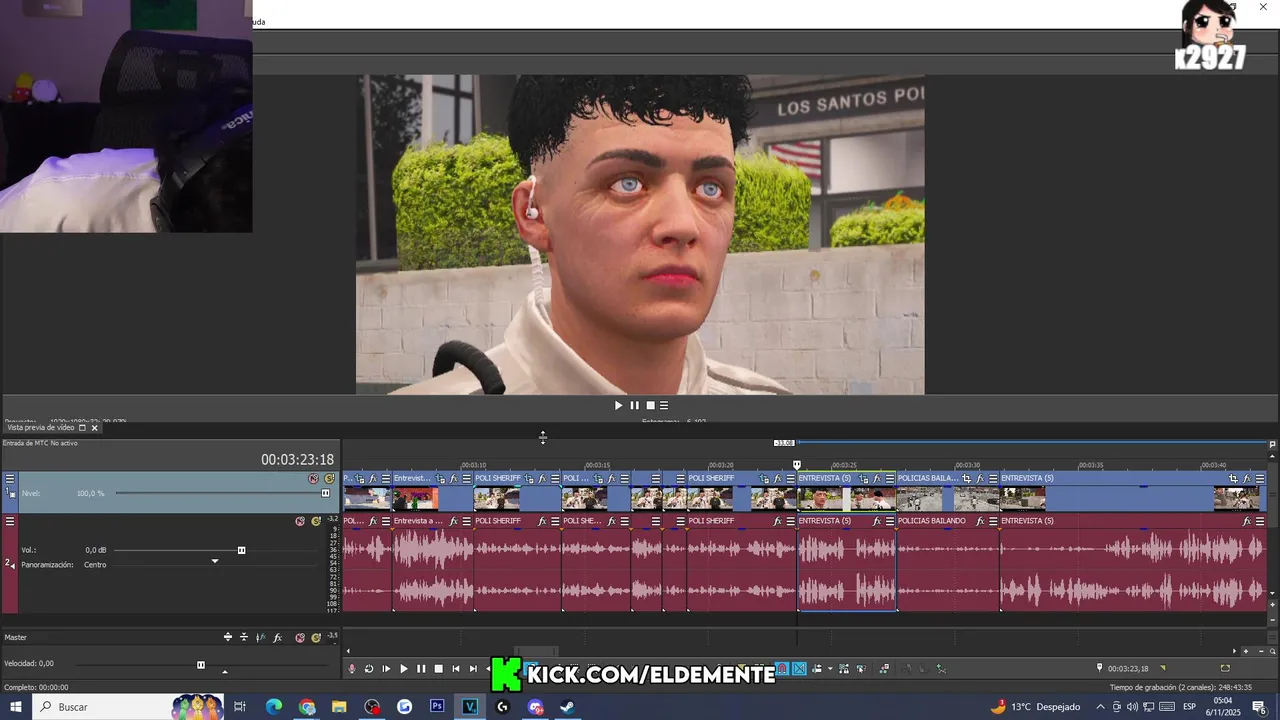
Task: Open the Panoramización dropdown arrow
Action: (214, 561)
